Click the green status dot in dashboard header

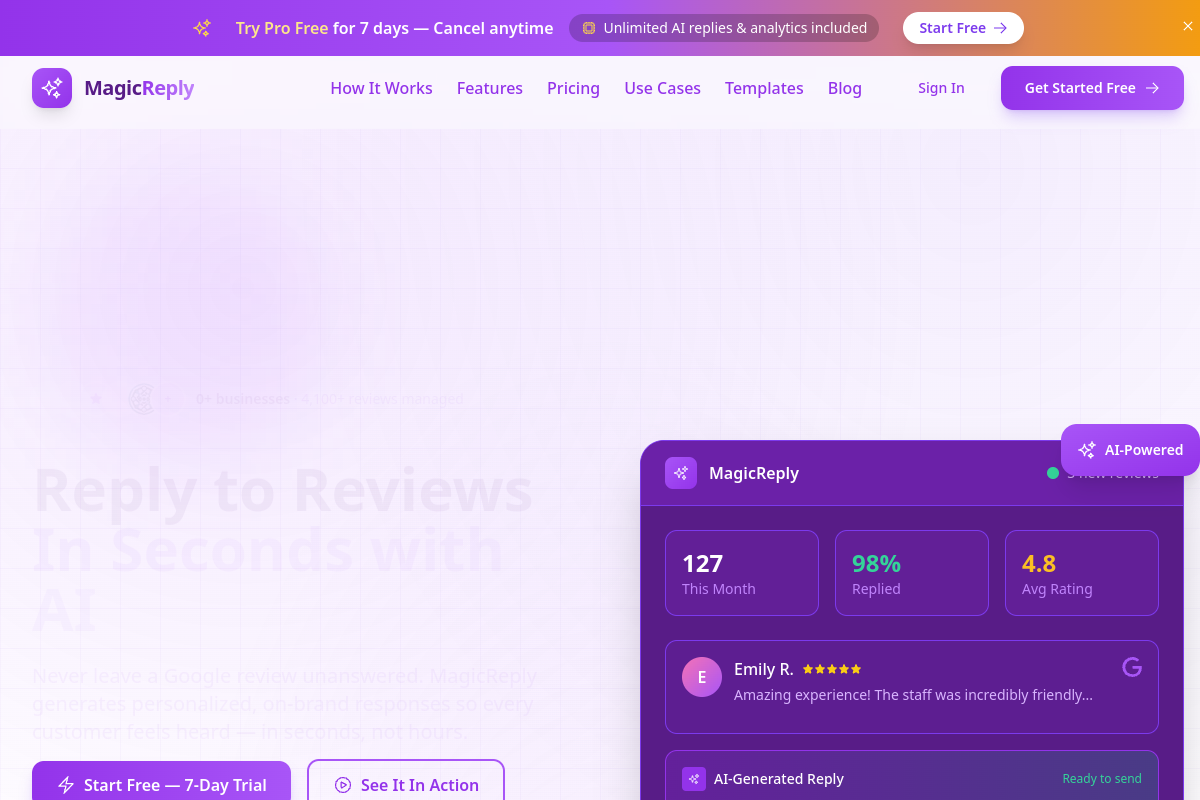coord(1053,473)
